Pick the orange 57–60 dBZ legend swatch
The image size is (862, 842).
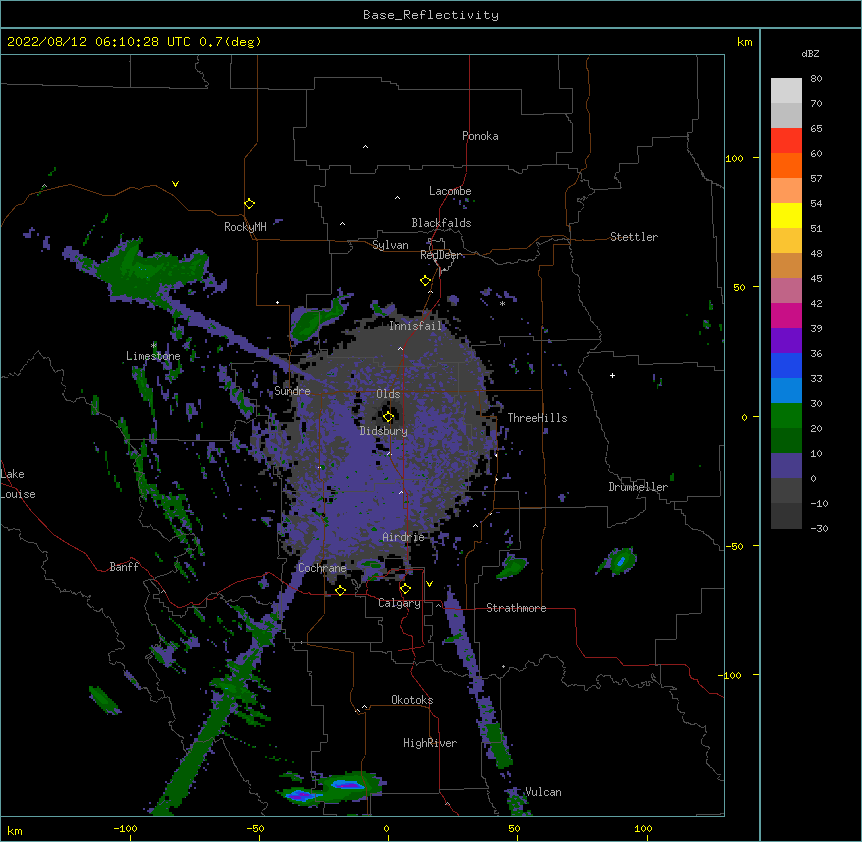786,165
